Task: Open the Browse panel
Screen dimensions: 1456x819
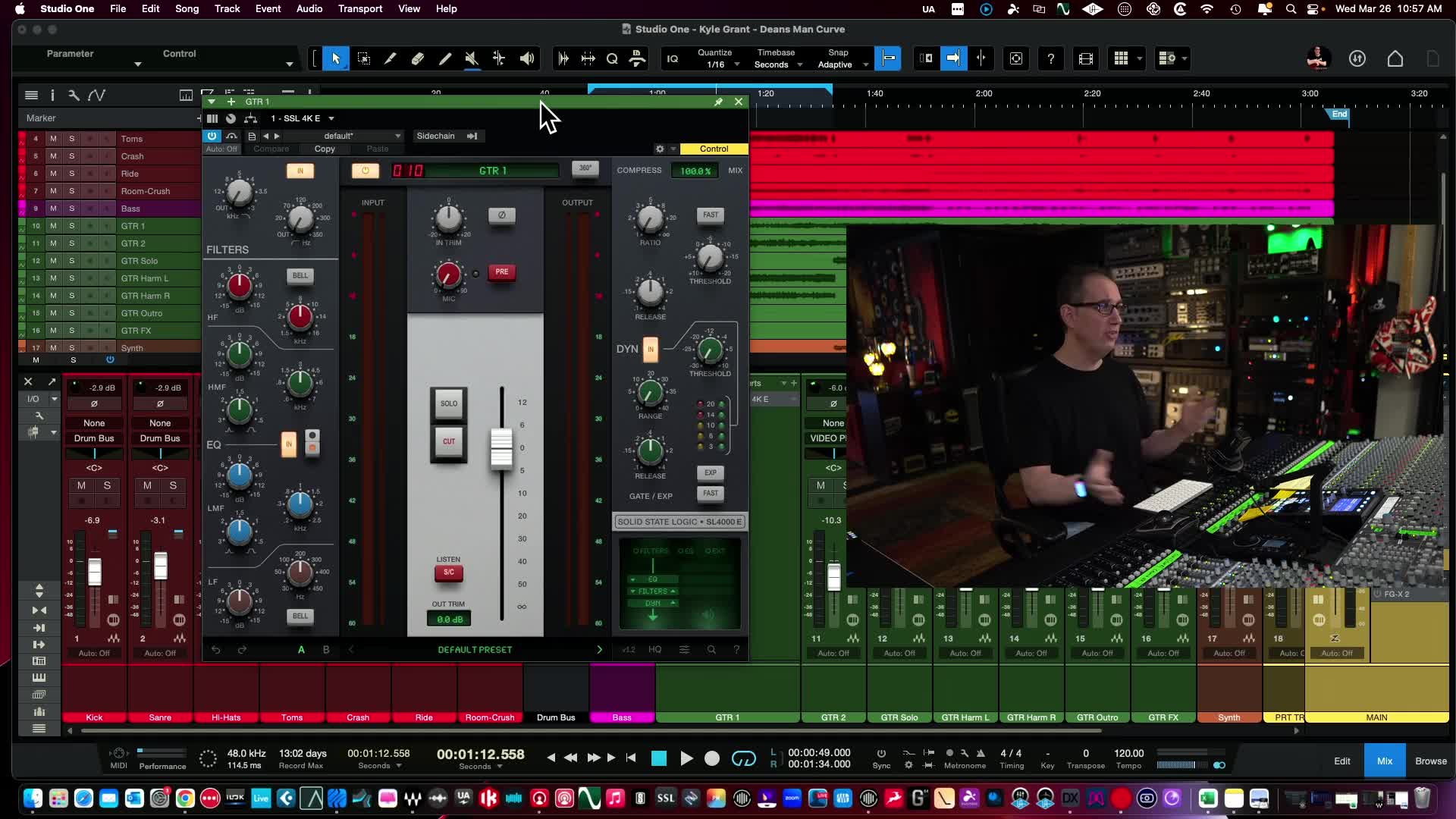Action: pos(1431,761)
